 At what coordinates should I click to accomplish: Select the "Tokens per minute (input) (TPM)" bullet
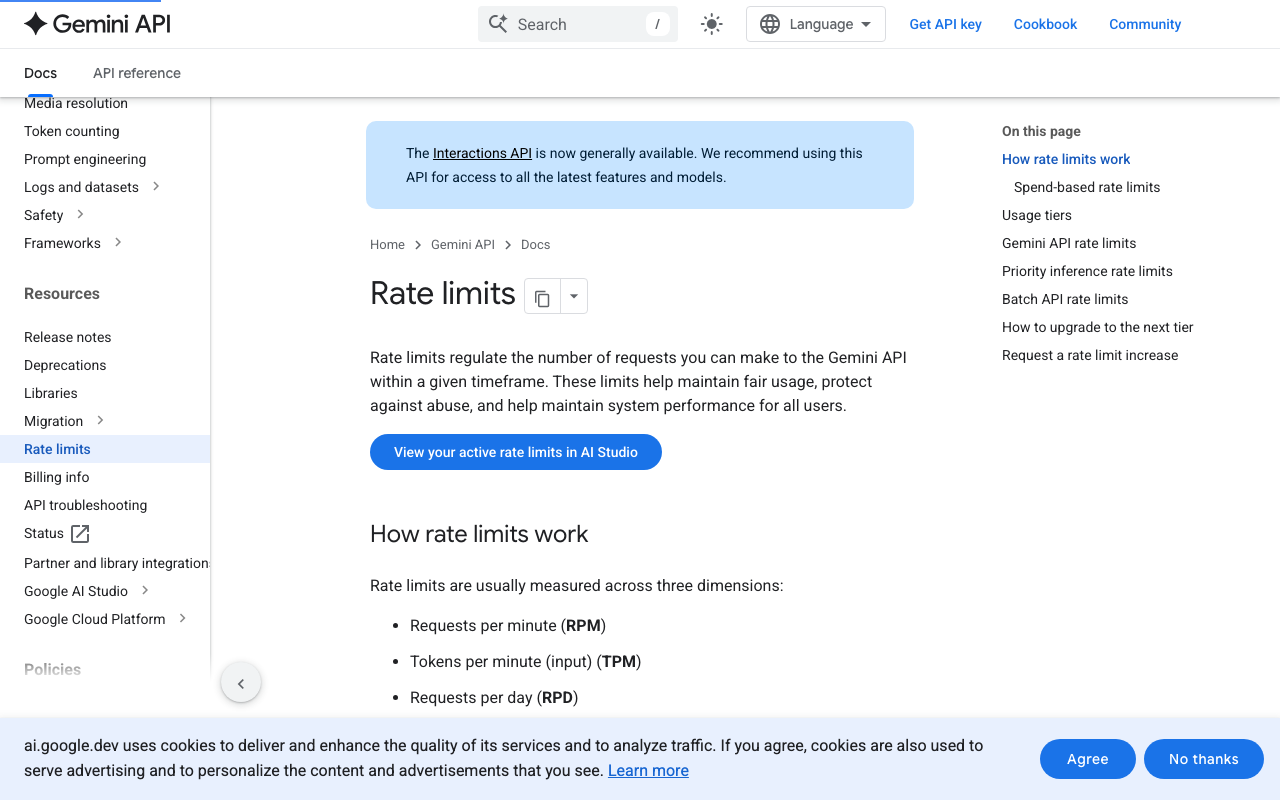pyautogui.click(x=526, y=661)
